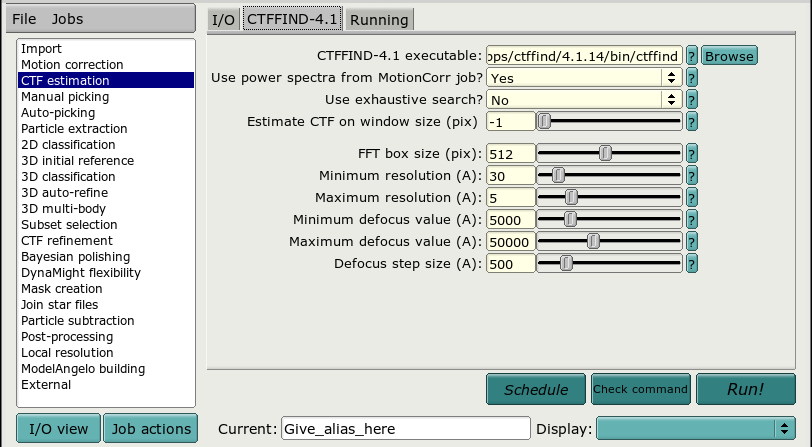Screen dimensions: 812x447
Task: Switch to the Running tab
Action: (x=379, y=20)
